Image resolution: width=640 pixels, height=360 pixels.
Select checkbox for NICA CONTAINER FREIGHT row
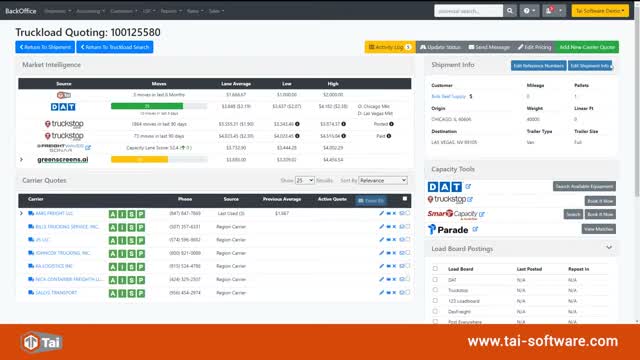point(407,279)
